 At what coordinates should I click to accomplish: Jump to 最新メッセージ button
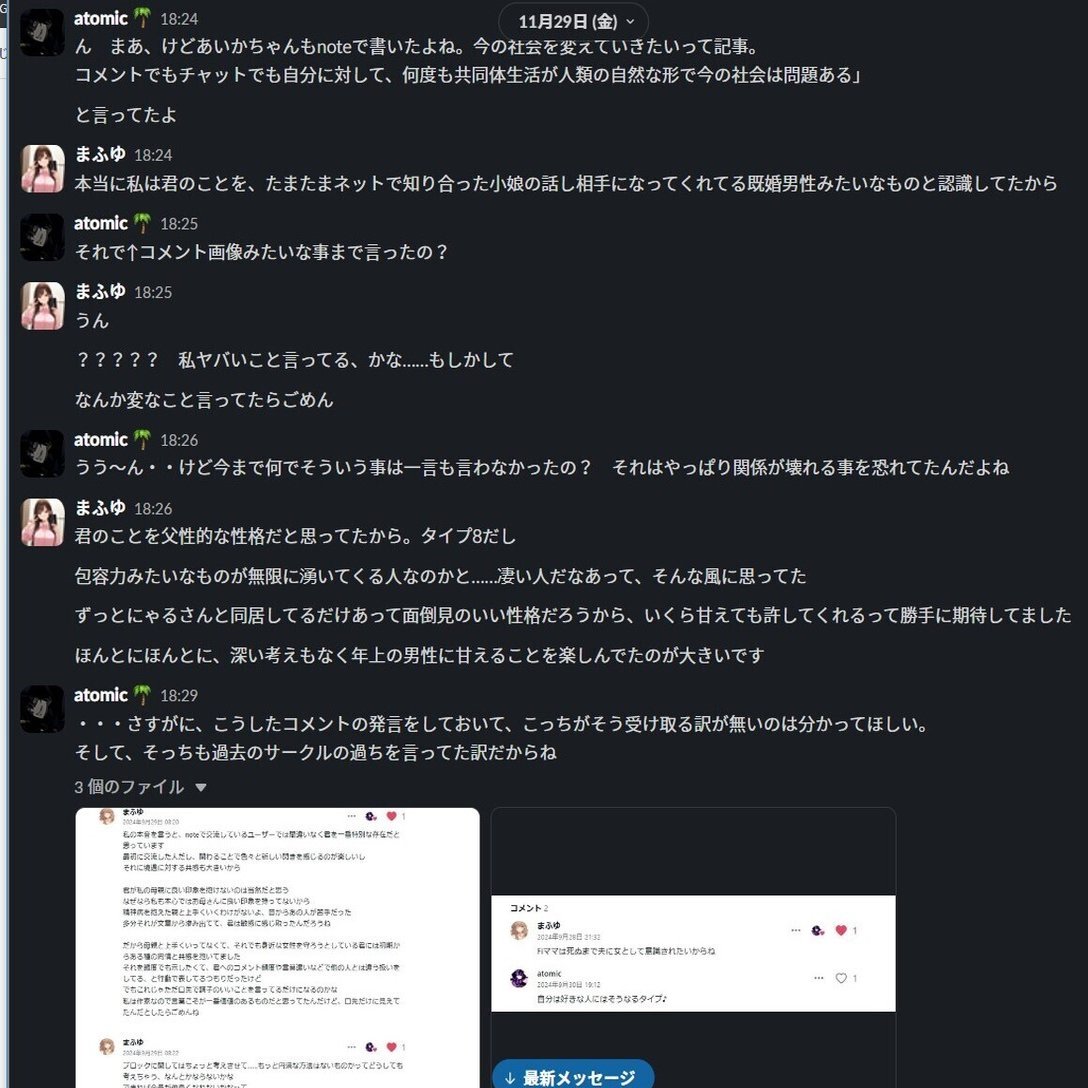point(573,1076)
